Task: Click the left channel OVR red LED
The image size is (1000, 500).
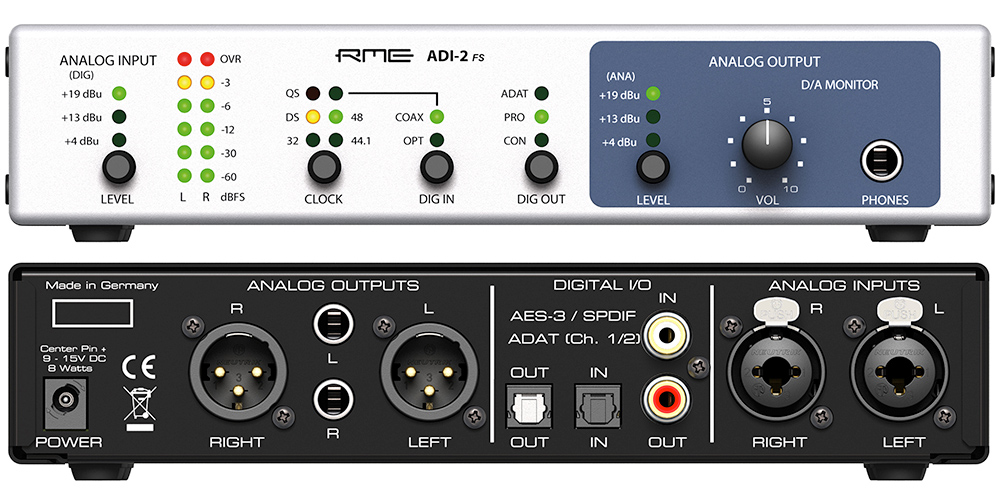Action: (x=184, y=59)
